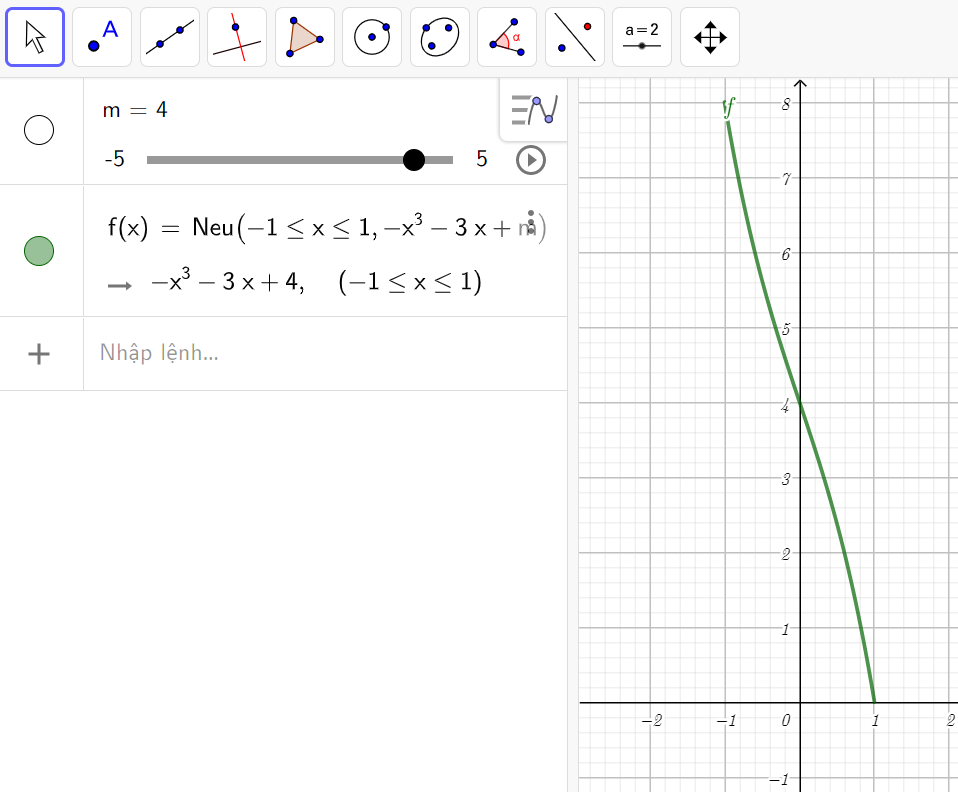958x792 pixels.
Task: Click the plus button to add input
Action: click(39, 353)
